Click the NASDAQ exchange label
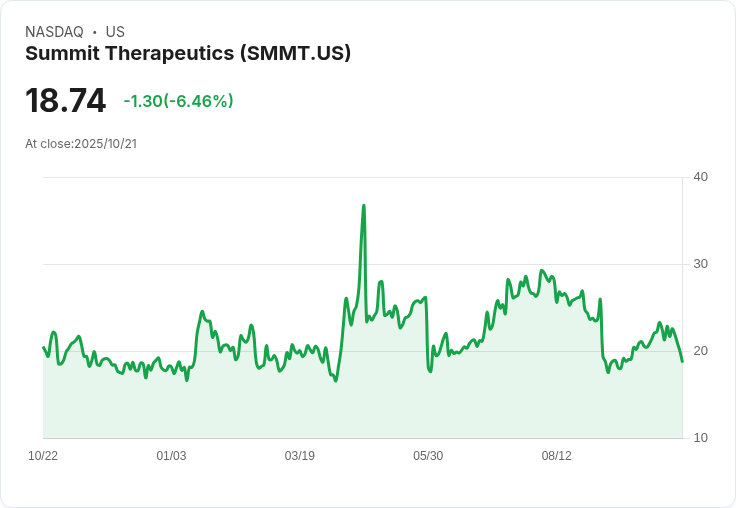Viewport: 736px width, 508px height. [54, 32]
